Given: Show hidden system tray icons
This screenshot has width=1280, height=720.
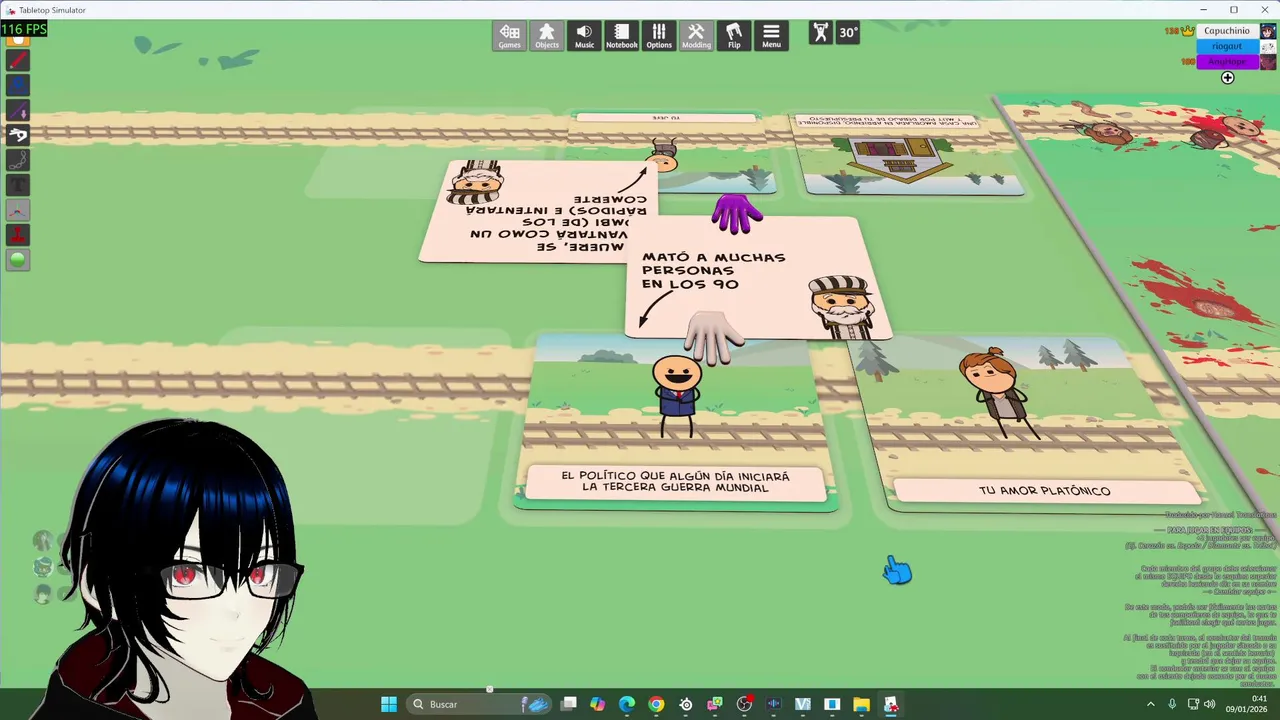Looking at the screenshot, I should pyautogui.click(x=1150, y=704).
